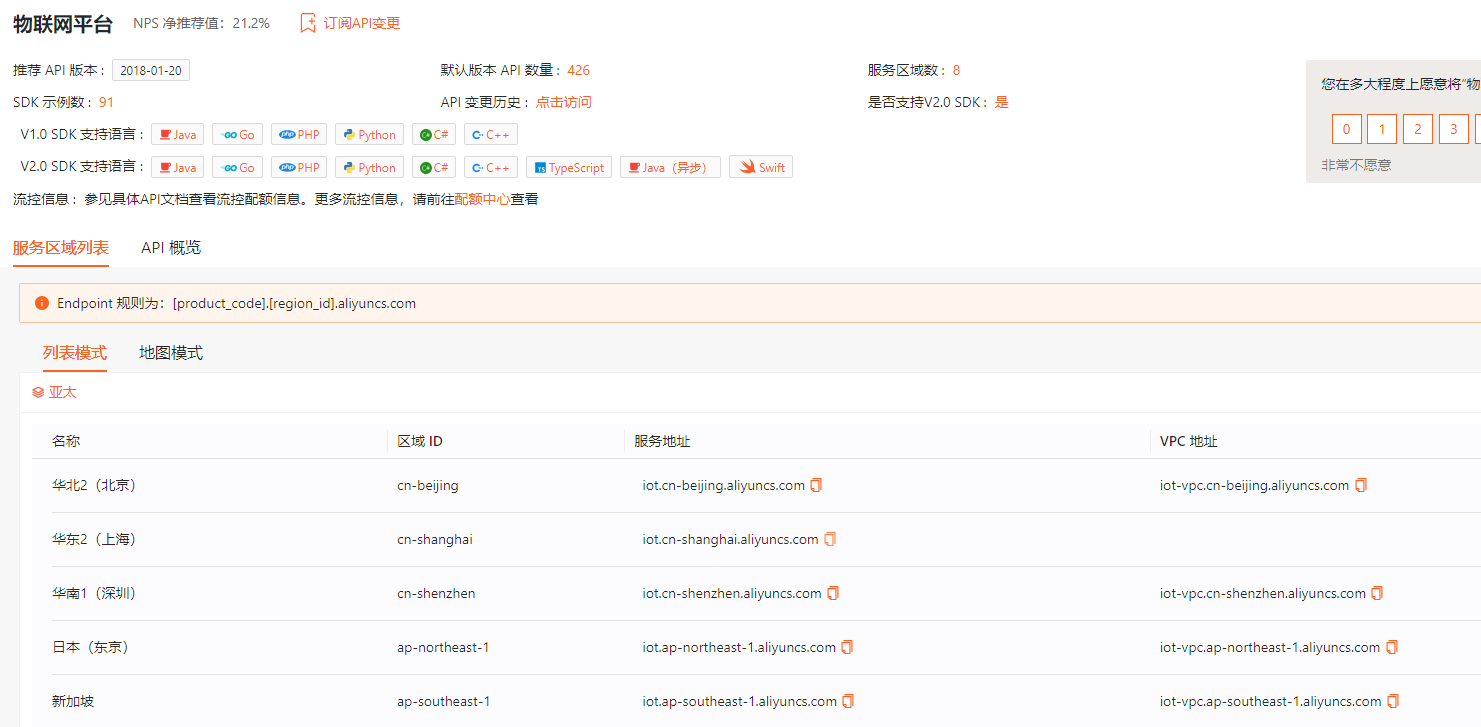The height and width of the screenshot is (727, 1481).
Task: Click the service region count 8
Action: [957, 70]
